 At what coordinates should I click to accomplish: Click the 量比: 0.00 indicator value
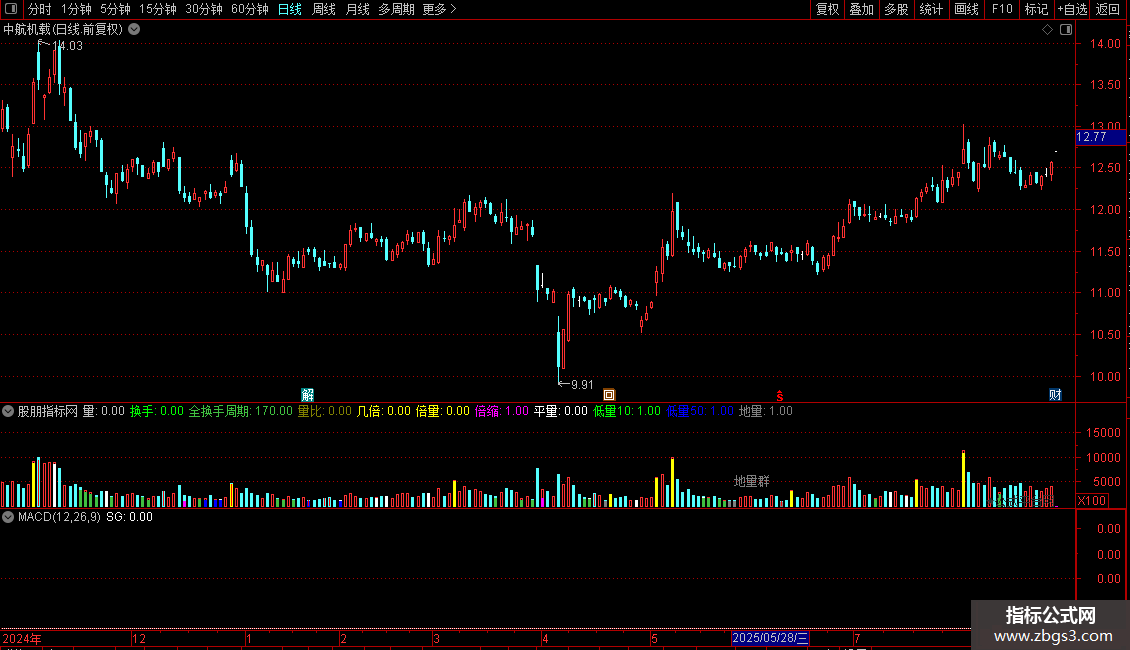[324, 411]
